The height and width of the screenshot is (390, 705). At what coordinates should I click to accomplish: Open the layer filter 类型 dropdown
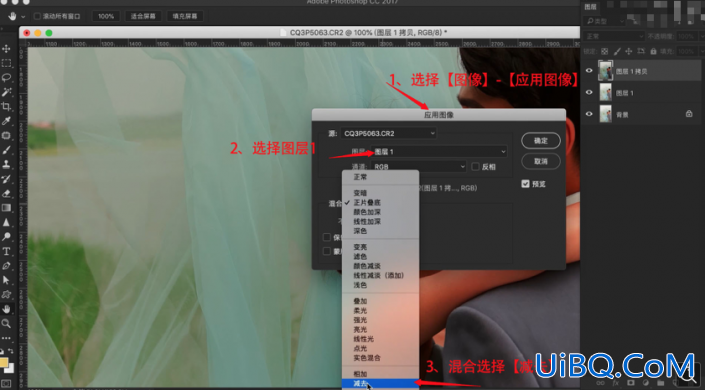tap(605, 21)
